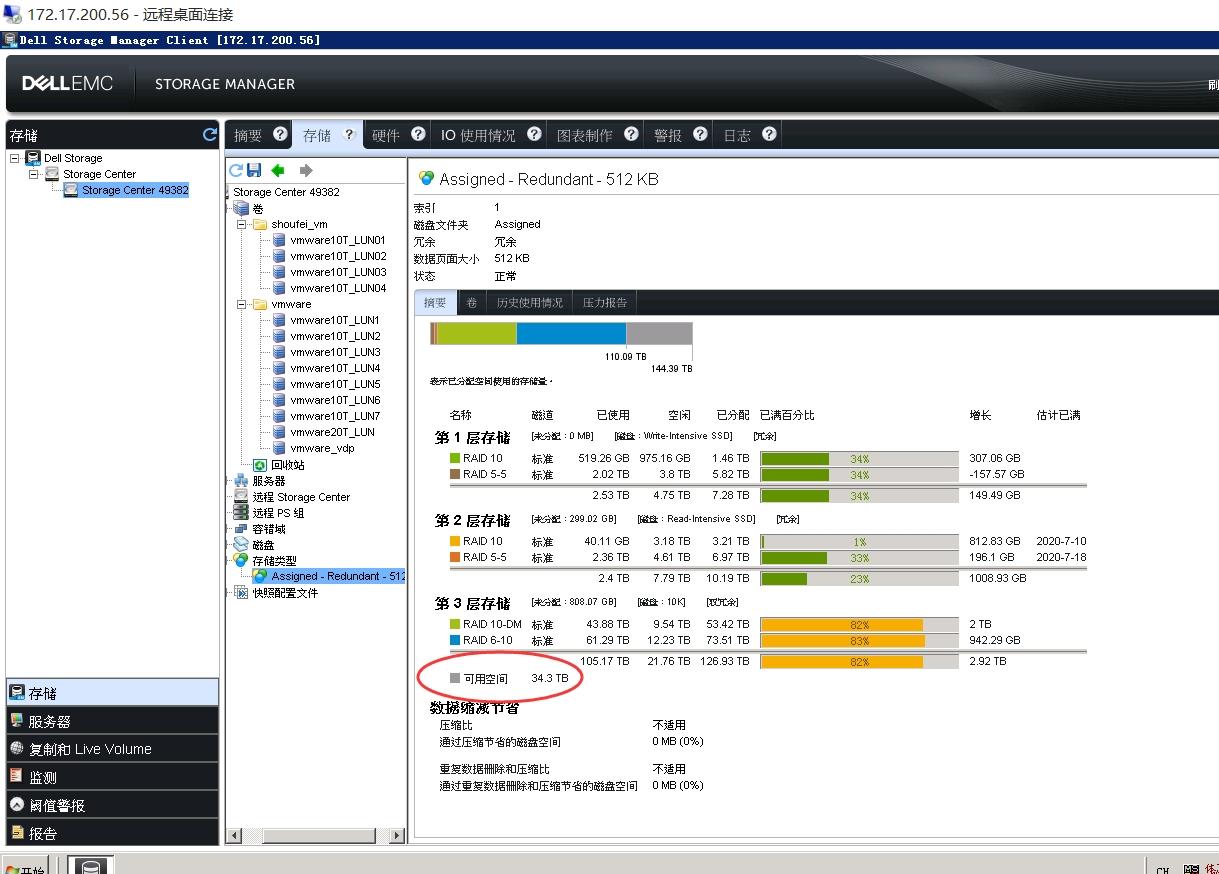Switch to the main 摘要 tab
The width and height of the screenshot is (1219, 874).
click(x=248, y=135)
